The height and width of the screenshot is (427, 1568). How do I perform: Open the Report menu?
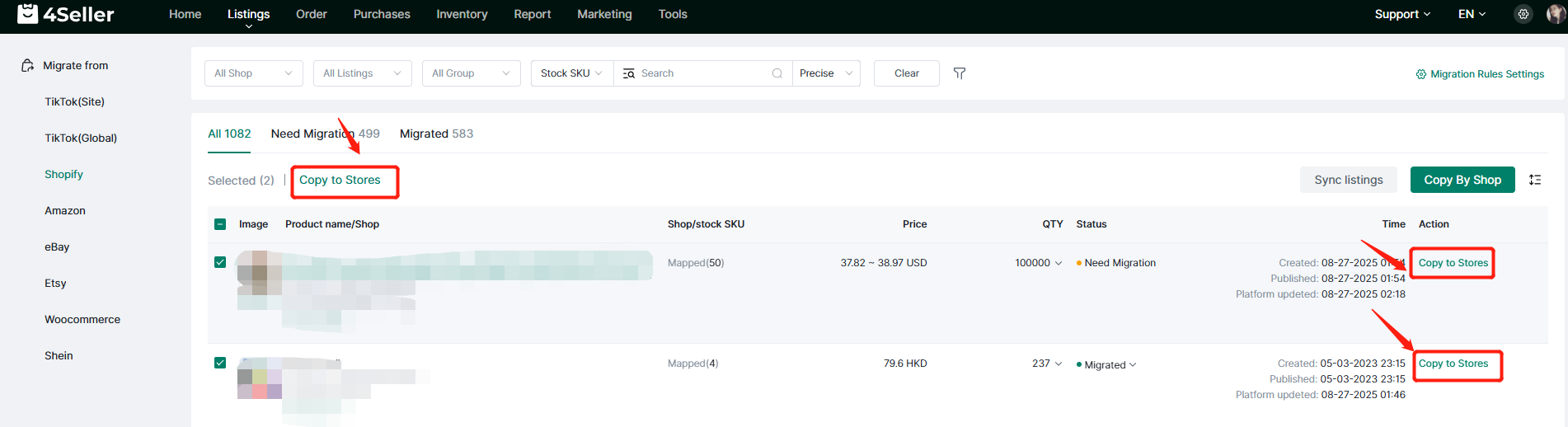coord(533,14)
